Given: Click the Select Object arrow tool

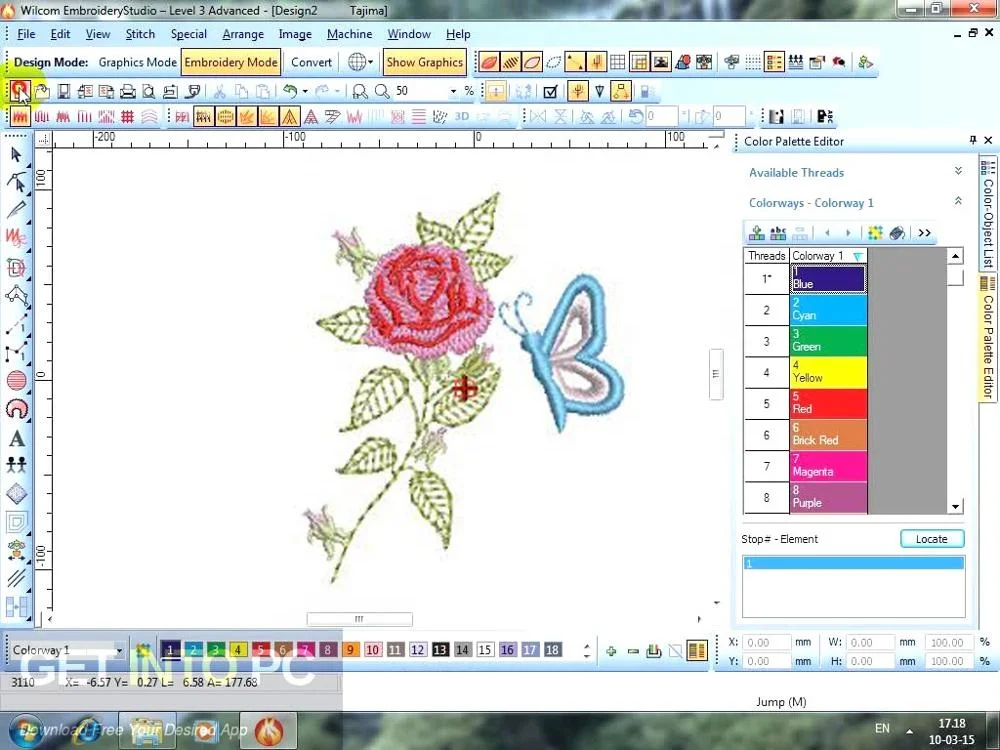Looking at the screenshot, I should (x=17, y=155).
